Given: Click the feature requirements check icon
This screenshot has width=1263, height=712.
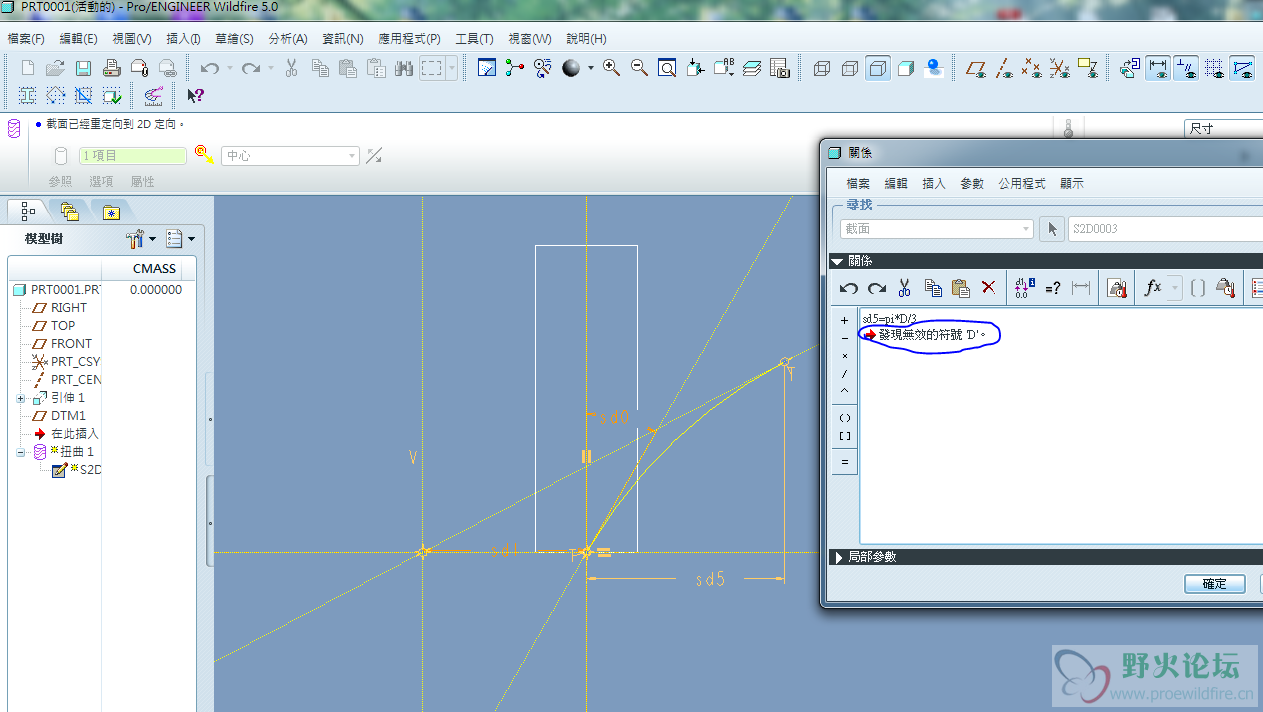Looking at the screenshot, I should [111, 96].
